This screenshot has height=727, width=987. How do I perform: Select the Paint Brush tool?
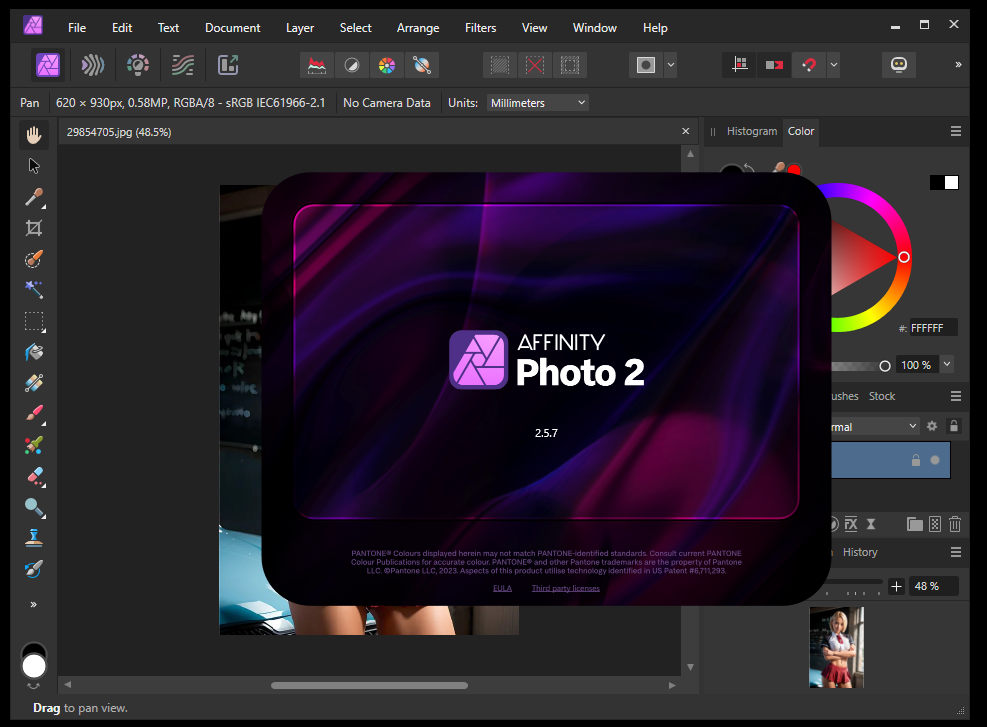(34, 414)
